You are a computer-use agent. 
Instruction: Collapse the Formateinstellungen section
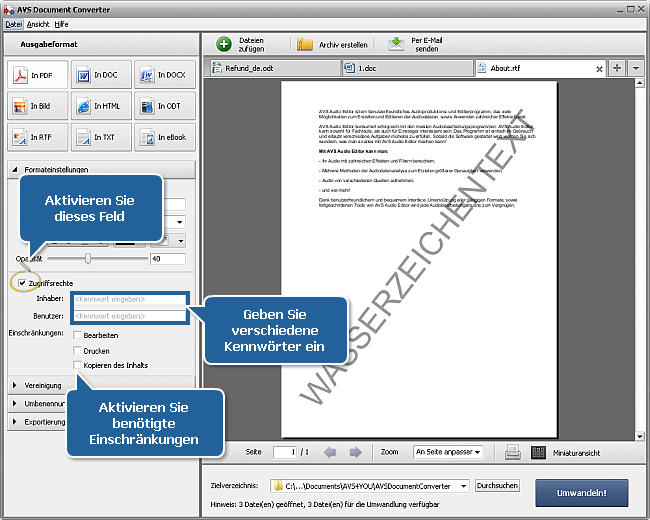point(15,169)
